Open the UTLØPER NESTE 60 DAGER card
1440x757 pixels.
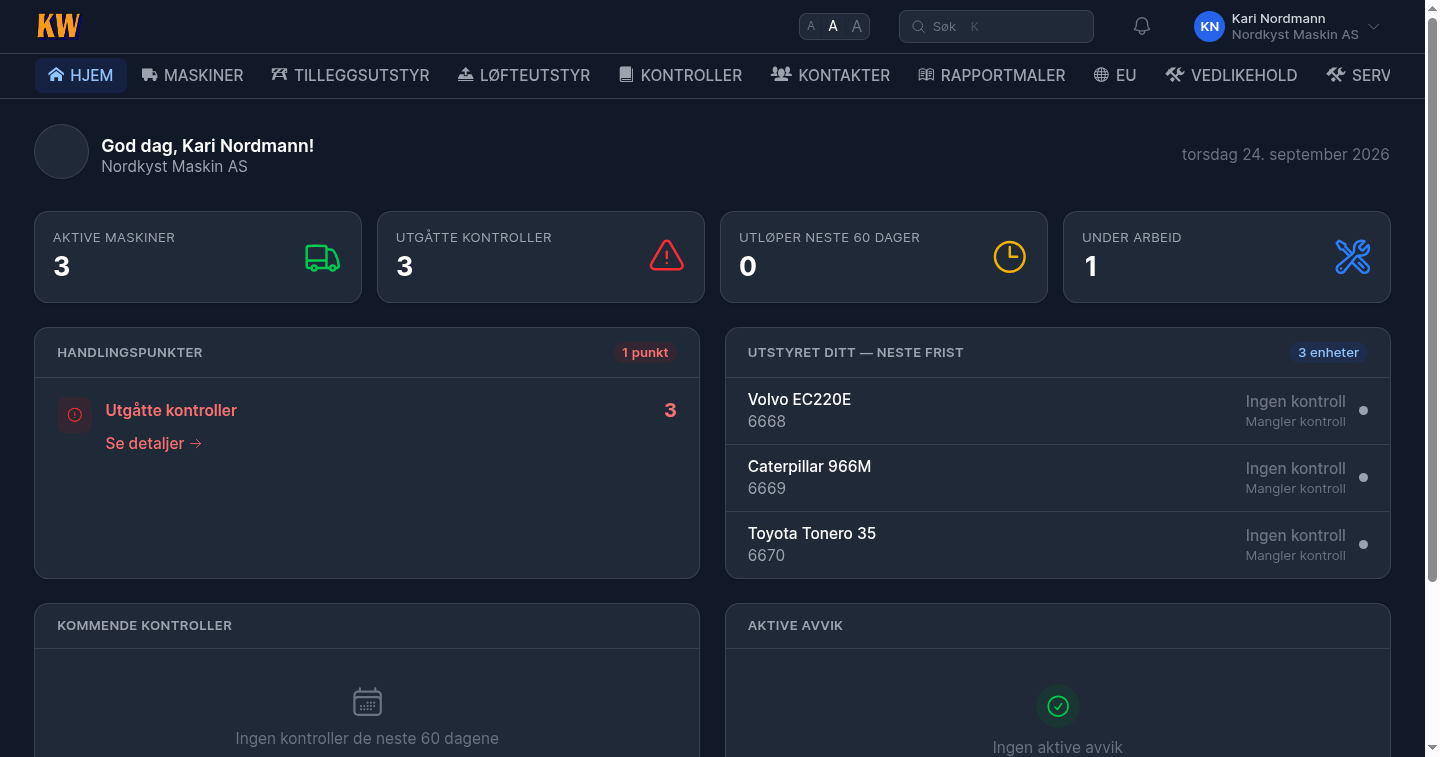tap(884, 257)
